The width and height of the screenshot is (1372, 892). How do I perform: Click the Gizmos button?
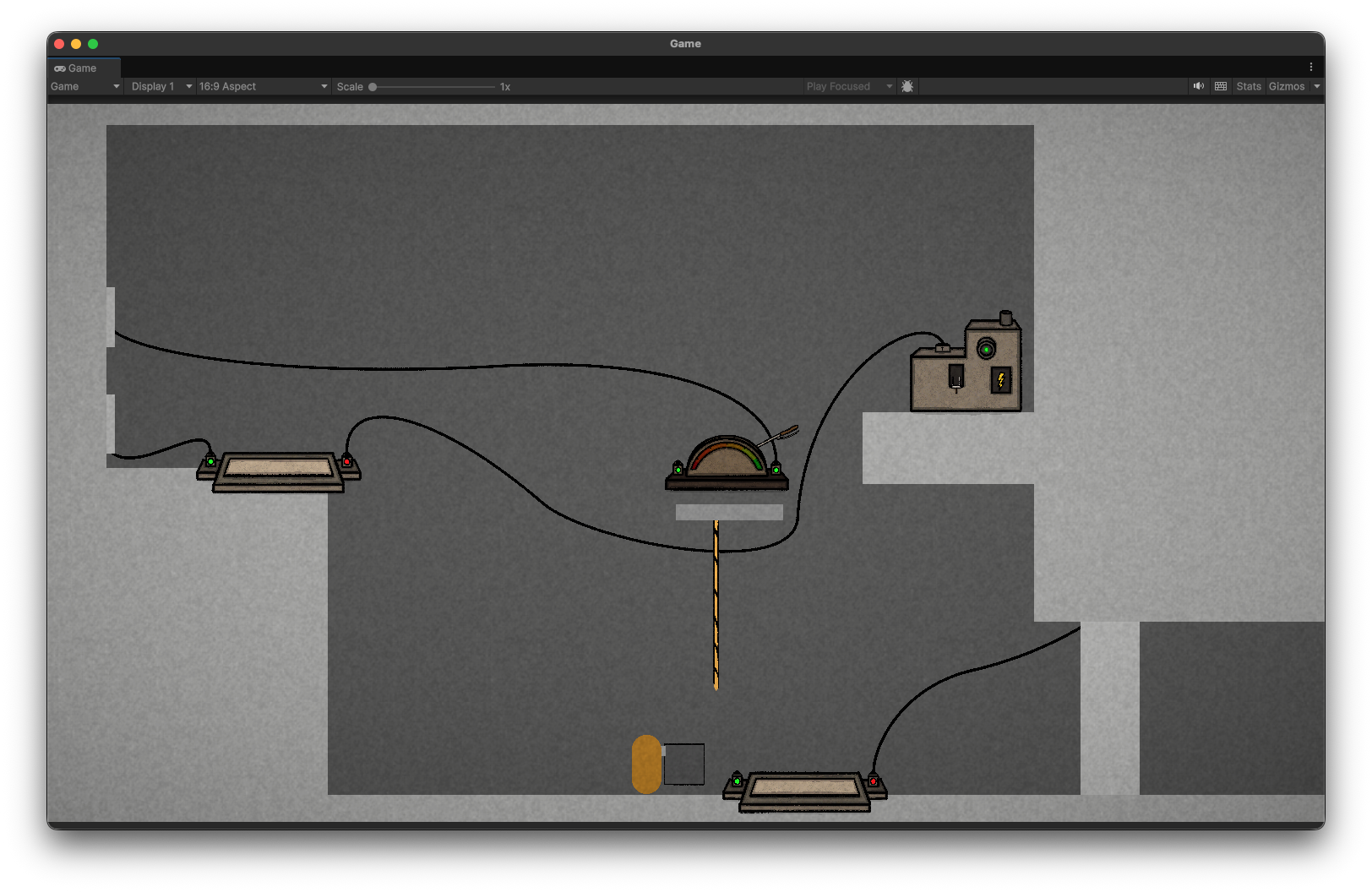pyautogui.click(x=1286, y=86)
